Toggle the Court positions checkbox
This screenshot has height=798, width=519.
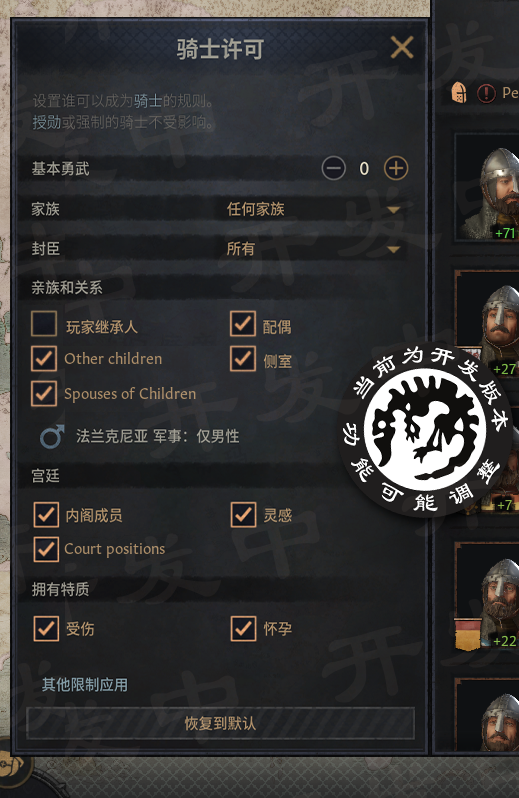coord(46,549)
